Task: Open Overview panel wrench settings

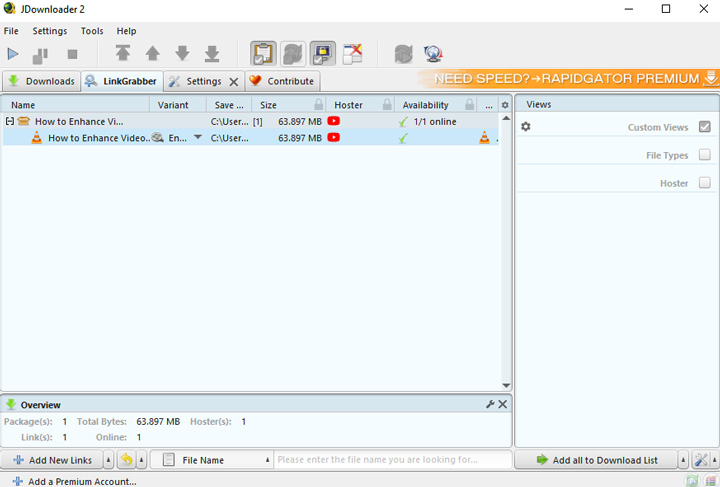Action: point(490,404)
